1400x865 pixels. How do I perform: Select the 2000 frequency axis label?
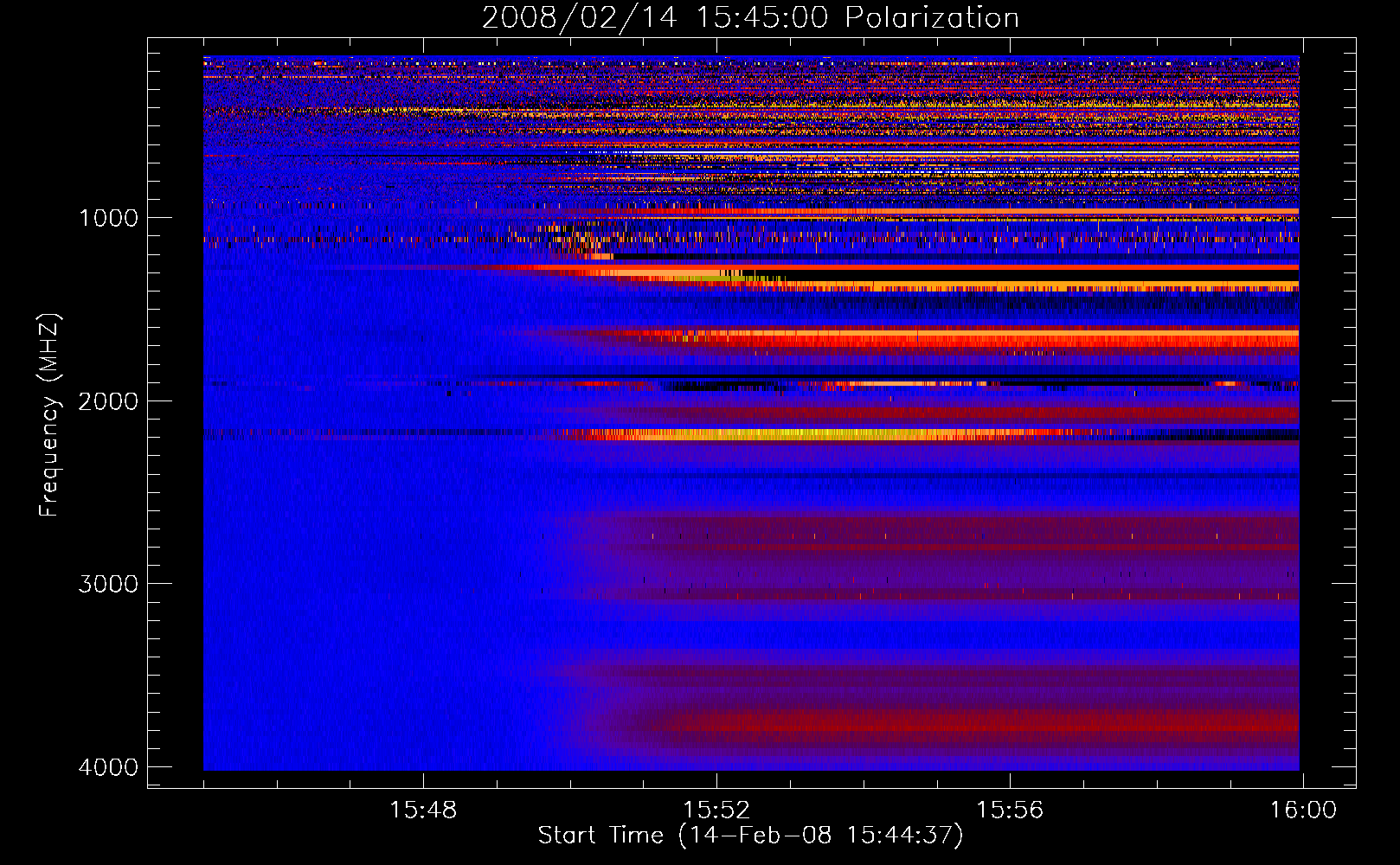108,401
